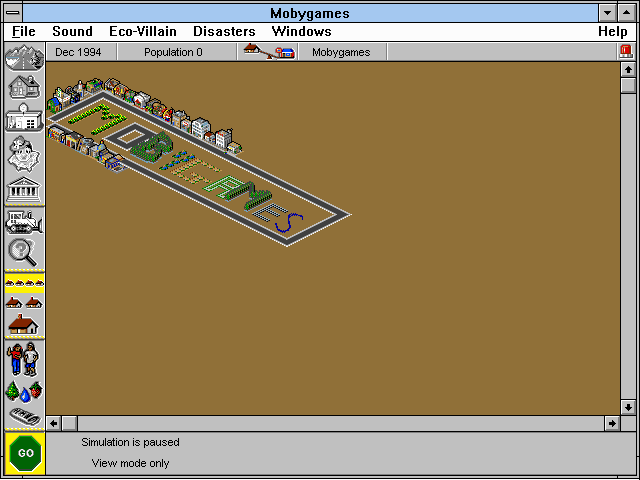640x480 pixels.
Task: Click the red alarm icon in status bar
Action: click(626, 52)
